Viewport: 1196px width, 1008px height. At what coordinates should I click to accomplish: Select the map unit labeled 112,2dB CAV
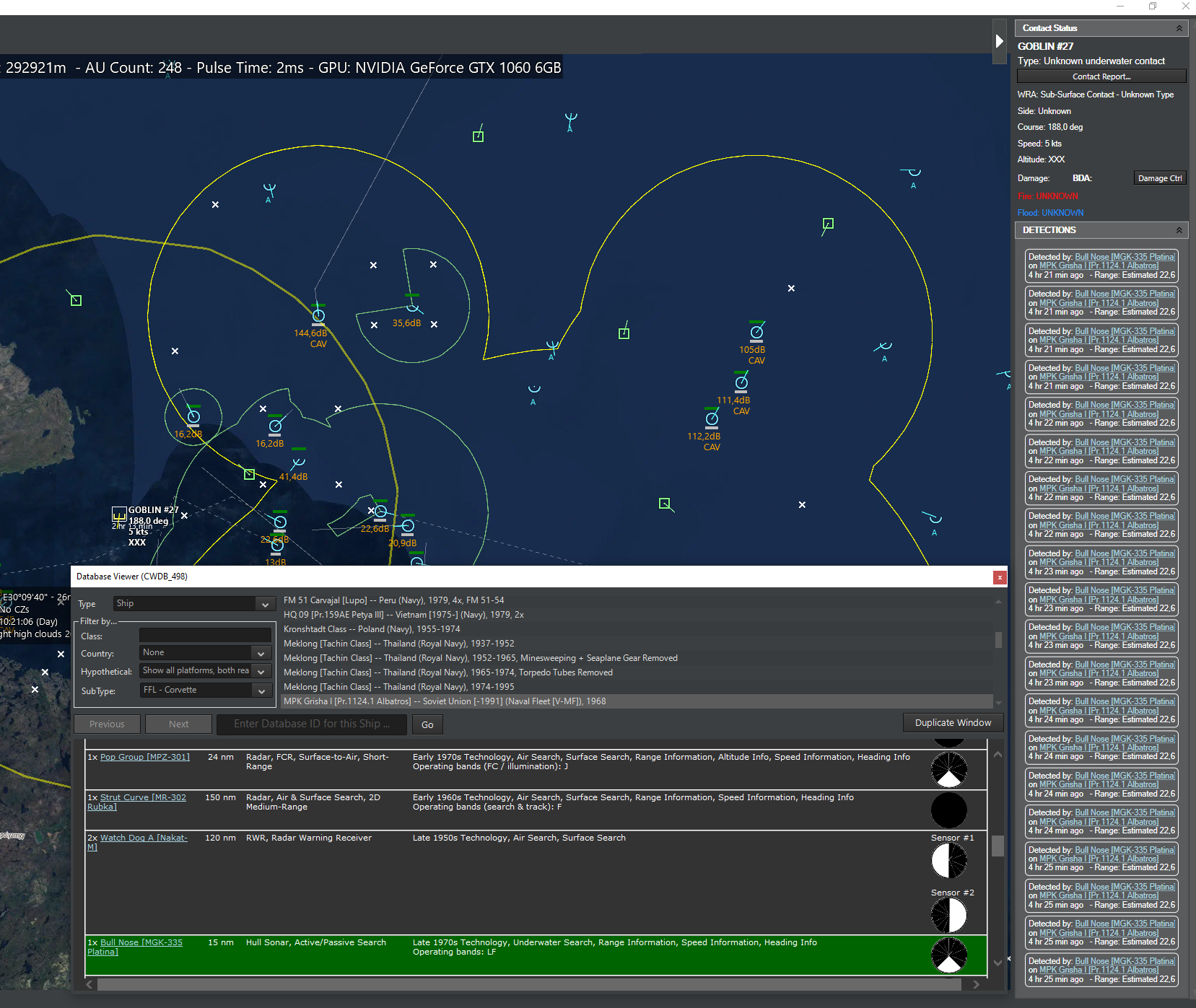point(712,418)
